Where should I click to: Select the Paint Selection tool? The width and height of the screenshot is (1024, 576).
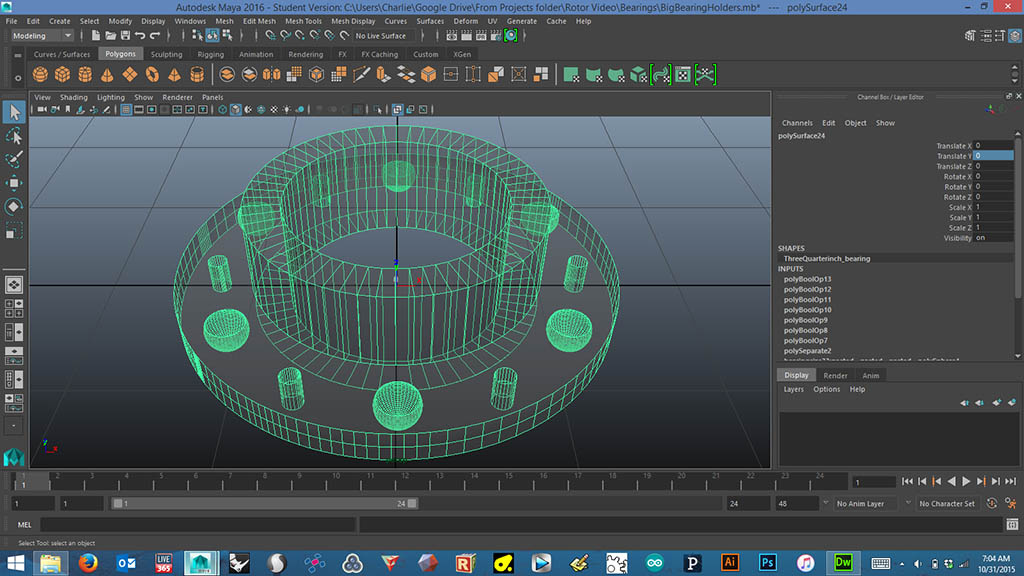tap(14, 160)
